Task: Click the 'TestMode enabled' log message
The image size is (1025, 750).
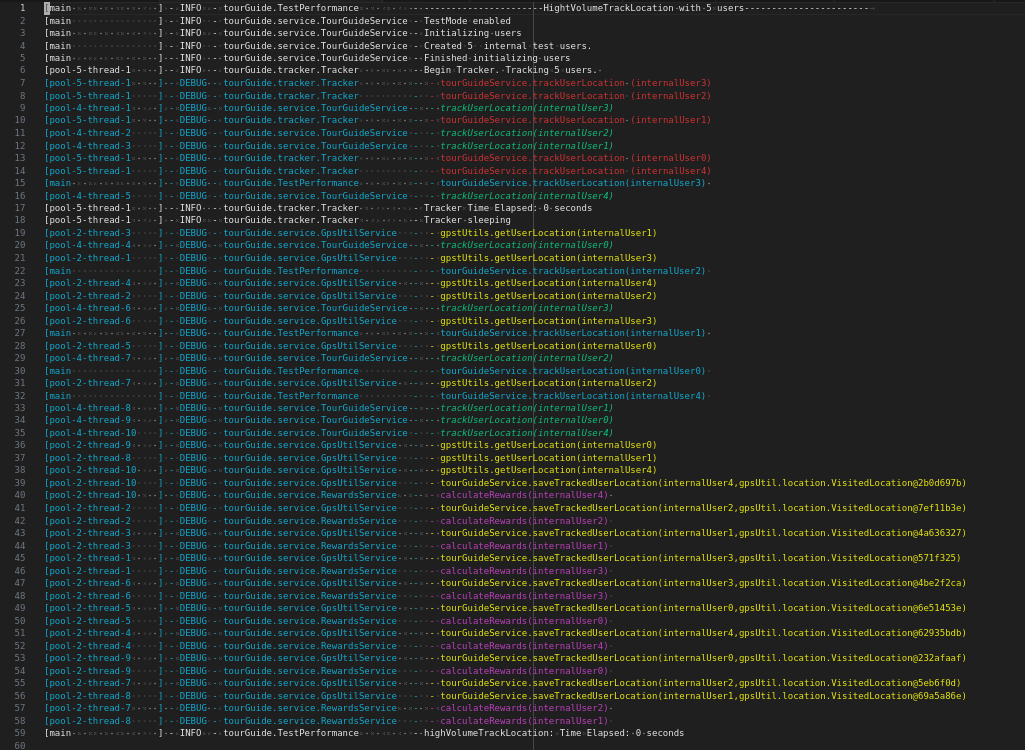Action: [467, 21]
